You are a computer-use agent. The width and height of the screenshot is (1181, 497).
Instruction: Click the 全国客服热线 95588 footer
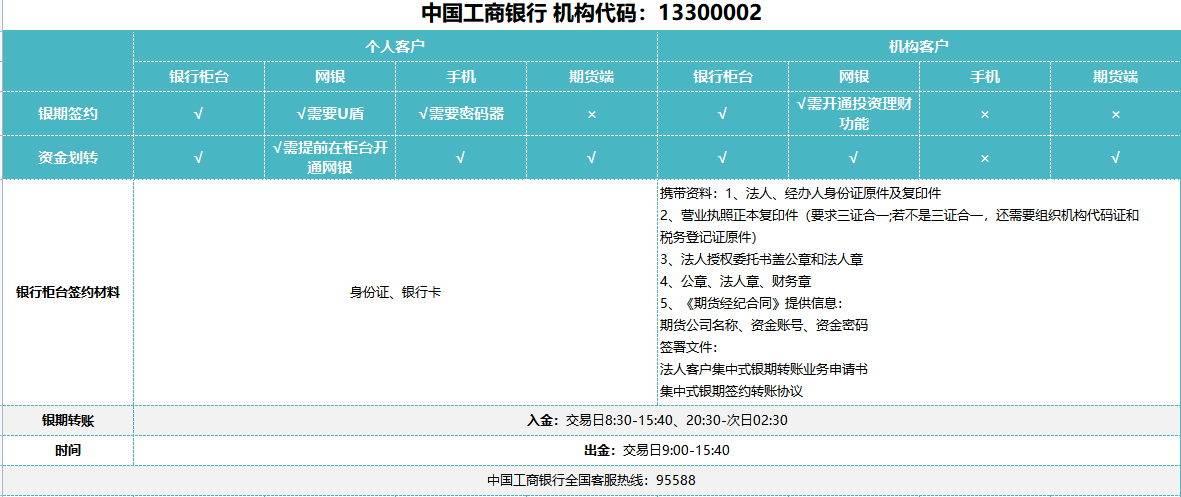590,480
